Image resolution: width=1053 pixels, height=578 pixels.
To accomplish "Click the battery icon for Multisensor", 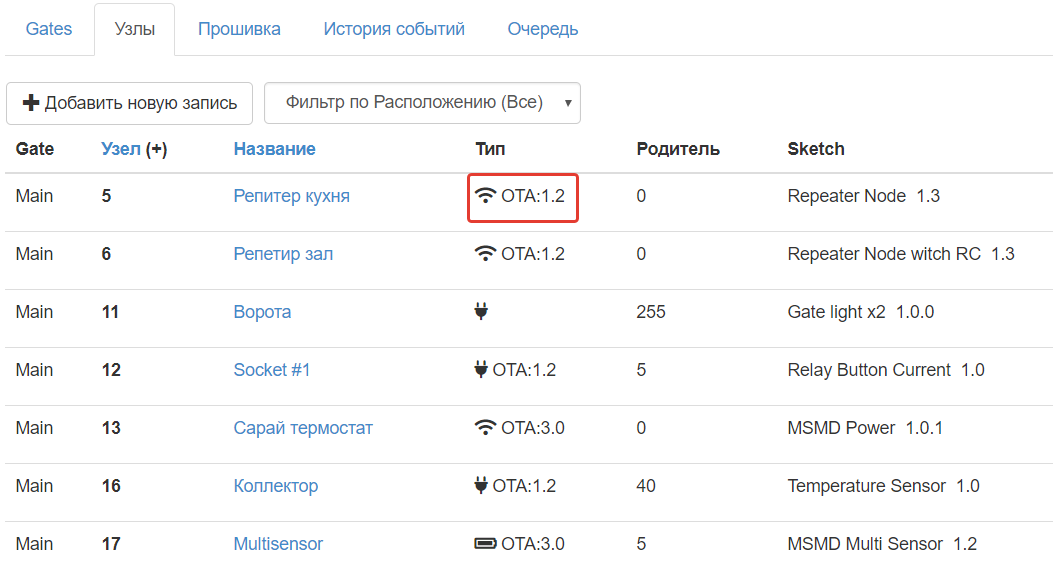I will (485, 544).
